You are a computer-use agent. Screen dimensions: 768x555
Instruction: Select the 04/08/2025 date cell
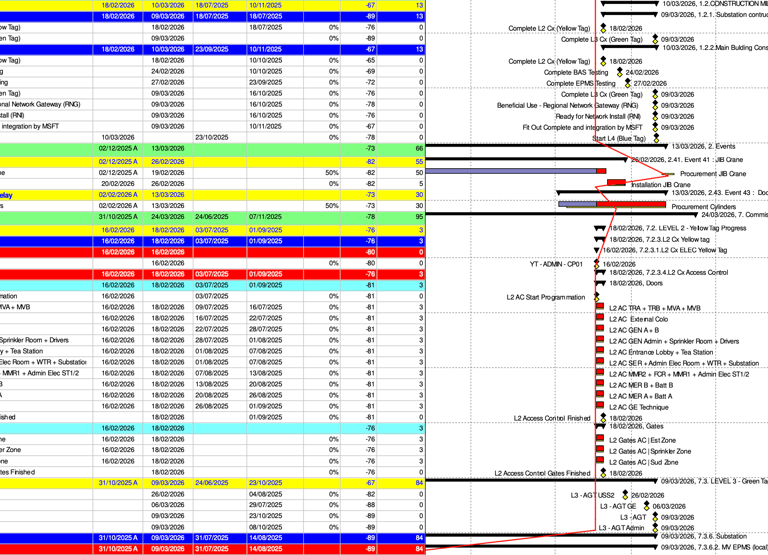(x=265, y=494)
